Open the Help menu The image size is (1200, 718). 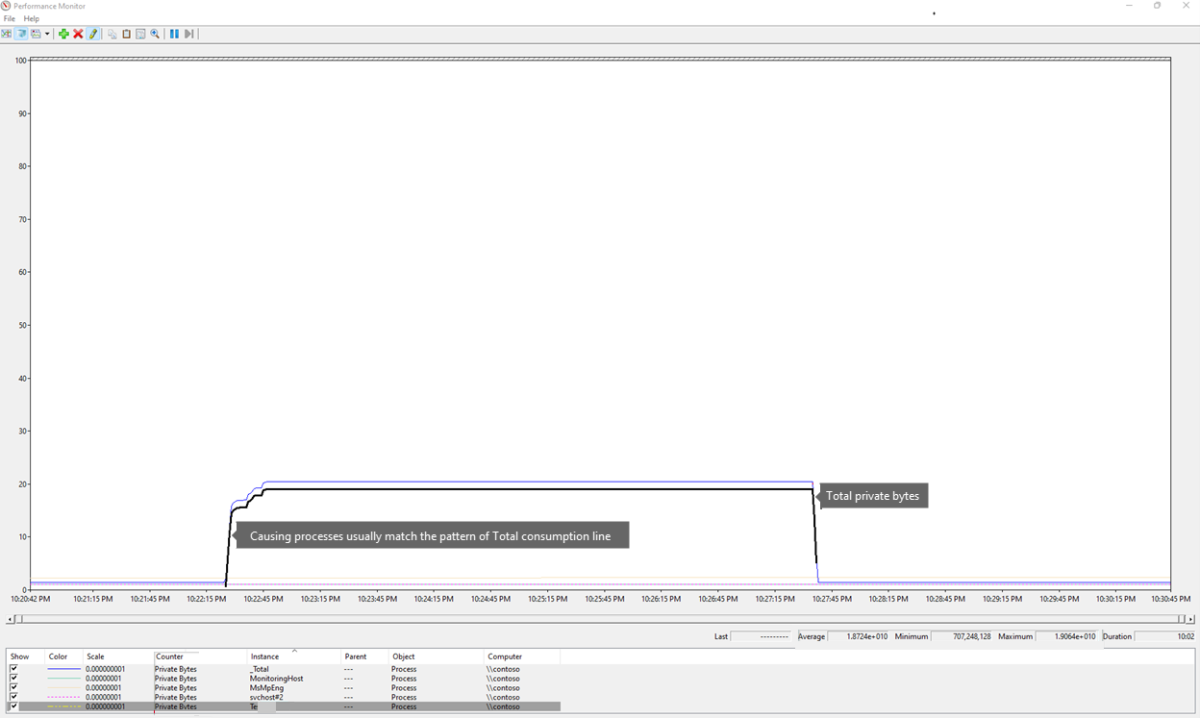point(32,18)
